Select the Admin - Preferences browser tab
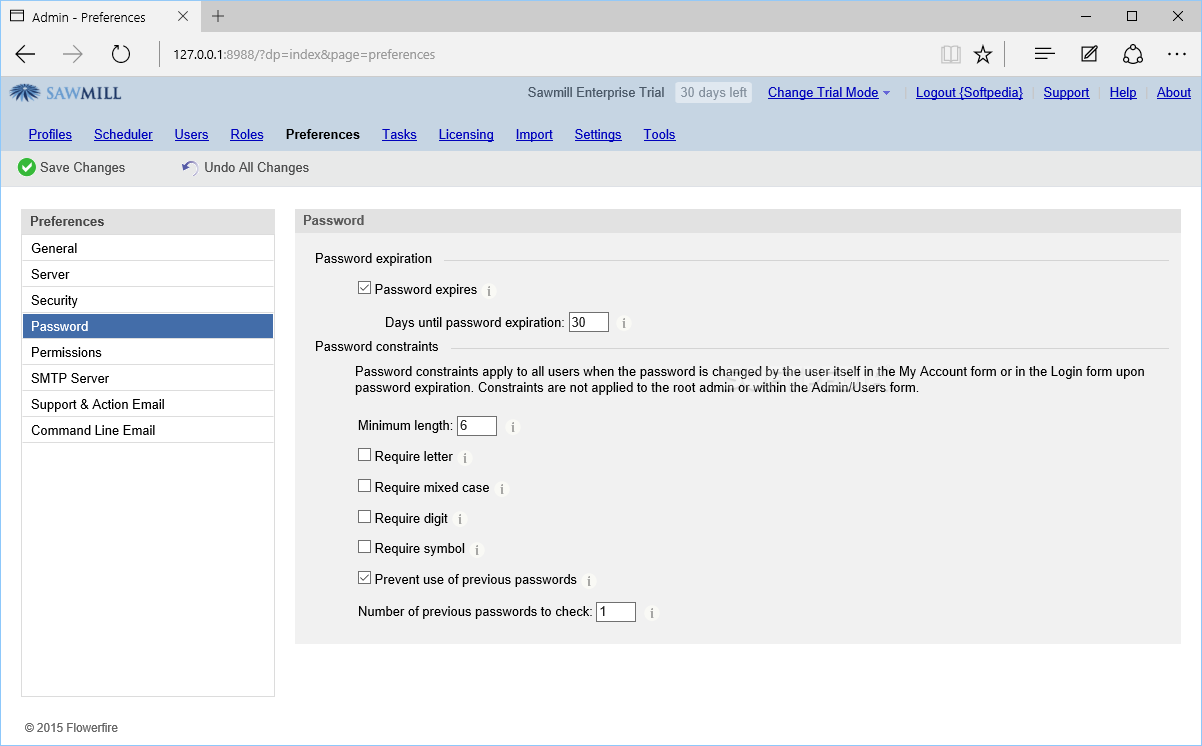This screenshot has width=1202, height=746. (100, 16)
